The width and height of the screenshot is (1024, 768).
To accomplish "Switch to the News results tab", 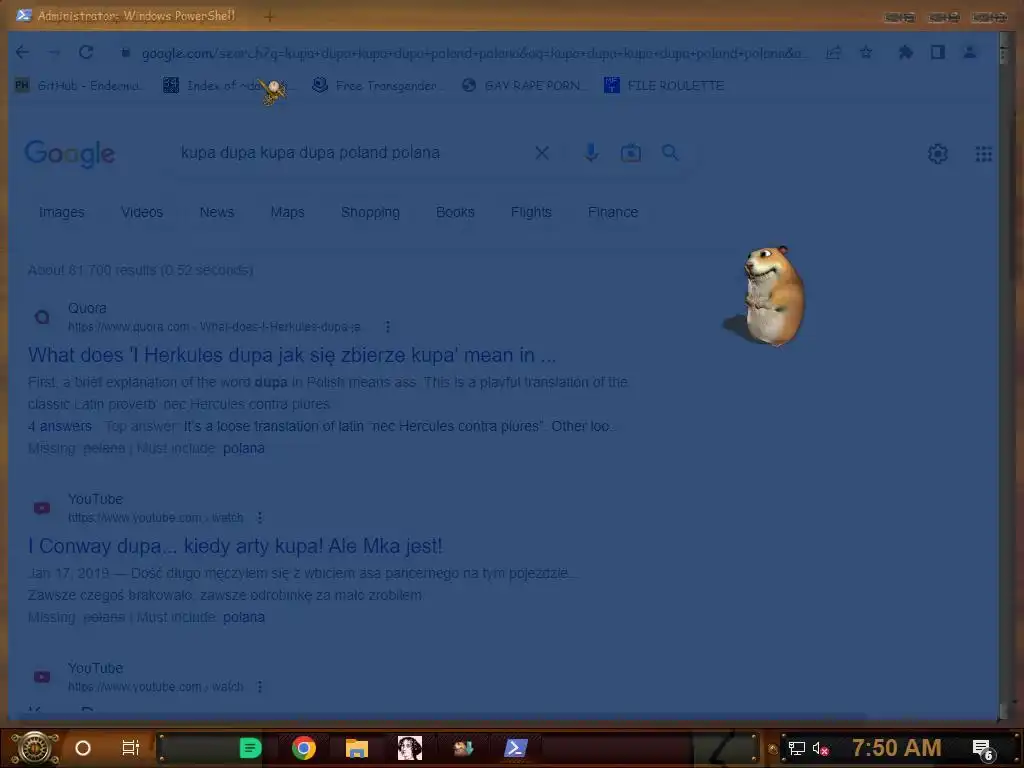I will pyautogui.click(x=216, y=212).
